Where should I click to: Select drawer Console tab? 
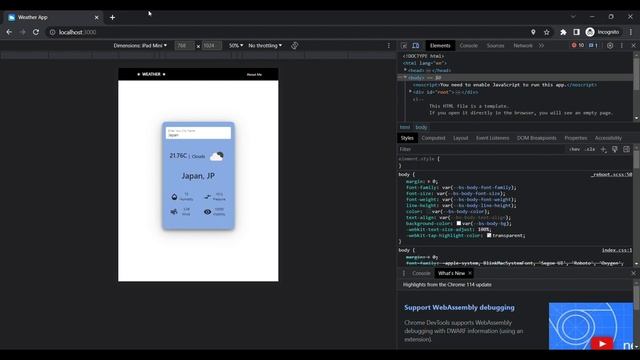[x=421, y=273]
